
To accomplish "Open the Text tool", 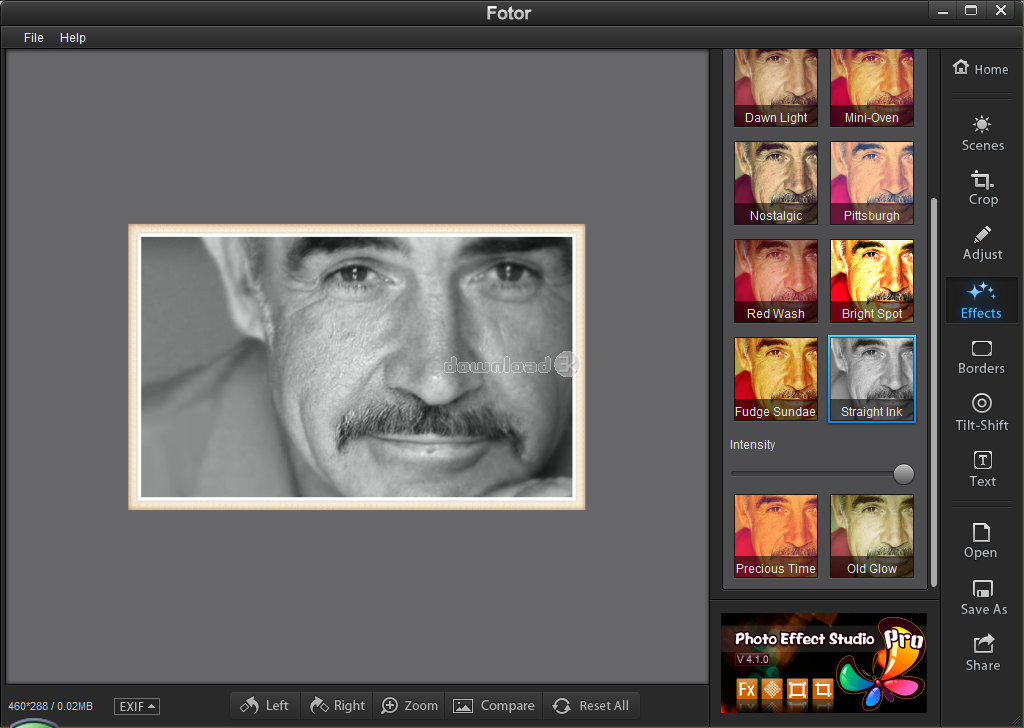I will tap(982, 468).
